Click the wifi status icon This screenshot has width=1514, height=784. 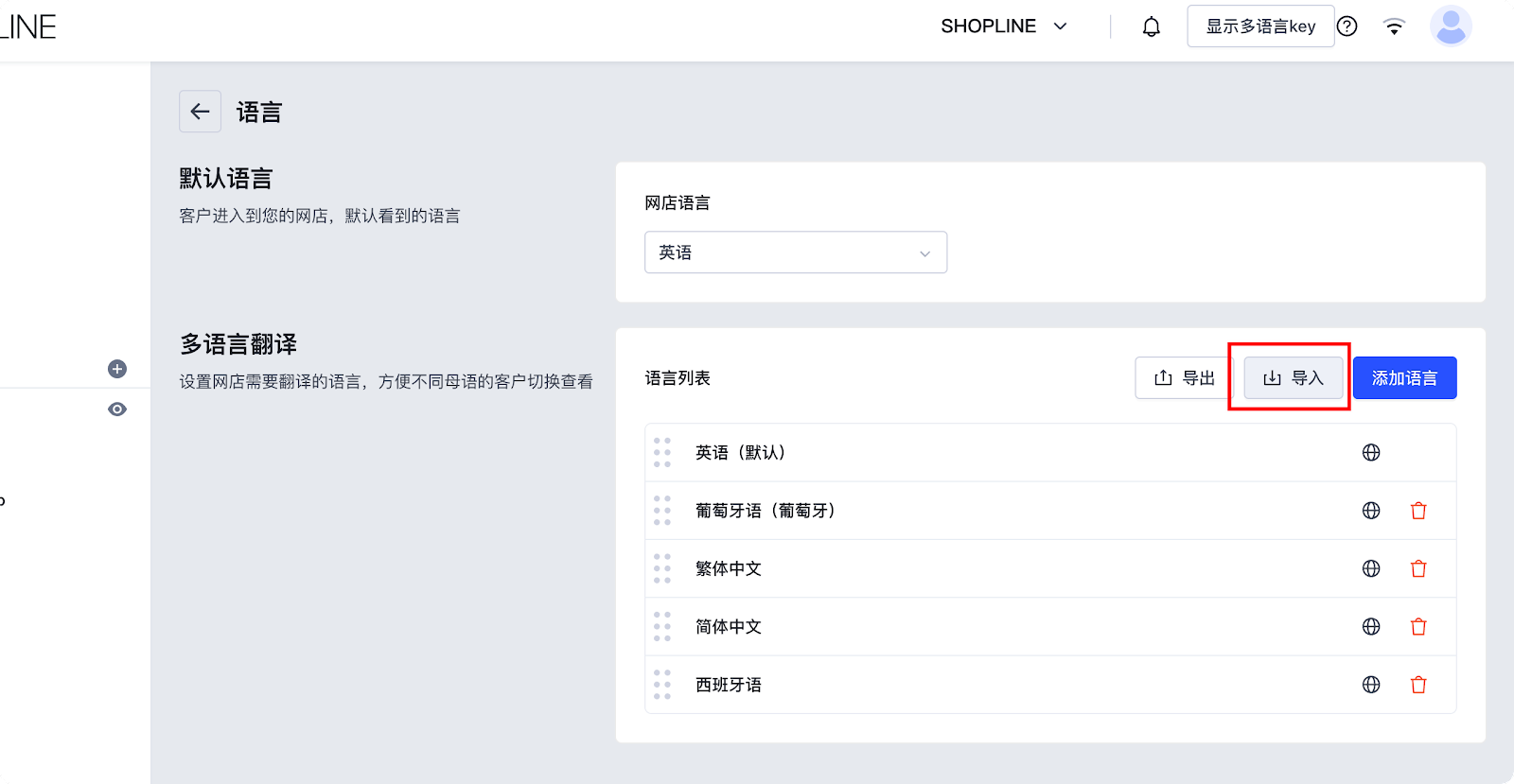pos(1393,26)
